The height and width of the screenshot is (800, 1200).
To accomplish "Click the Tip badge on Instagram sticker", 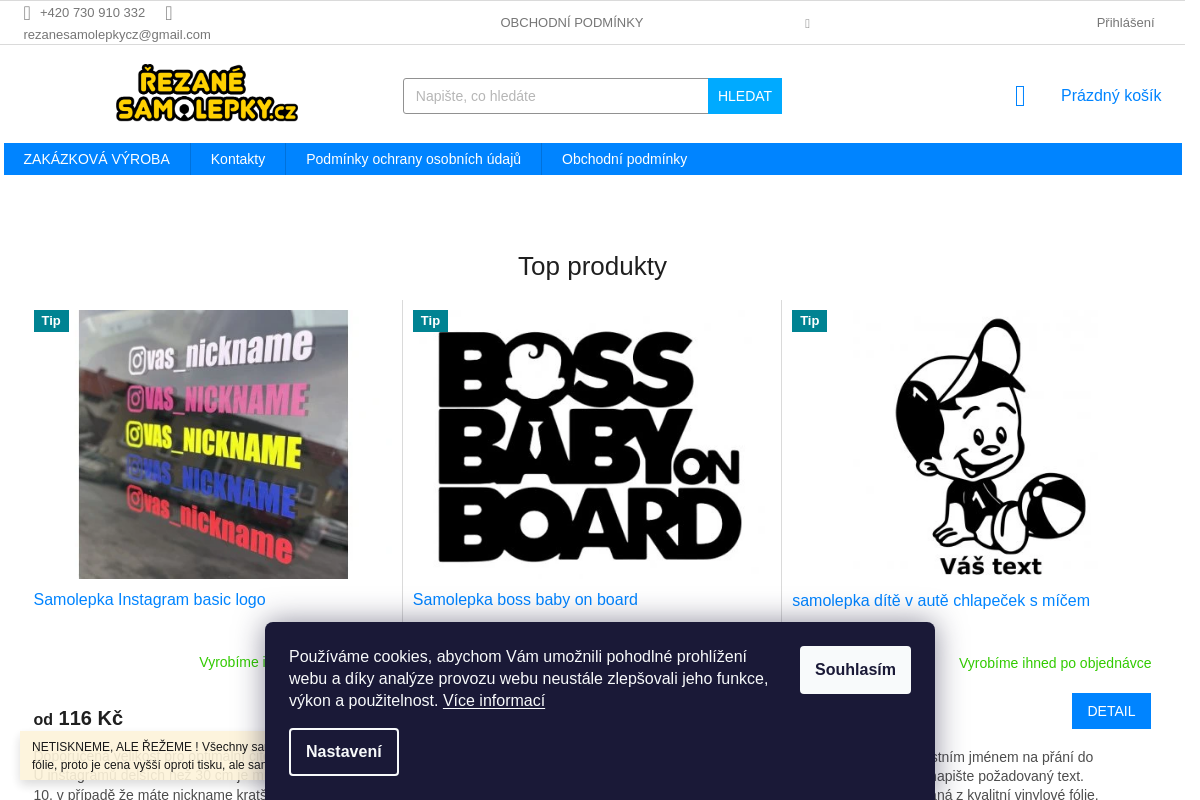I will point(51,321).
